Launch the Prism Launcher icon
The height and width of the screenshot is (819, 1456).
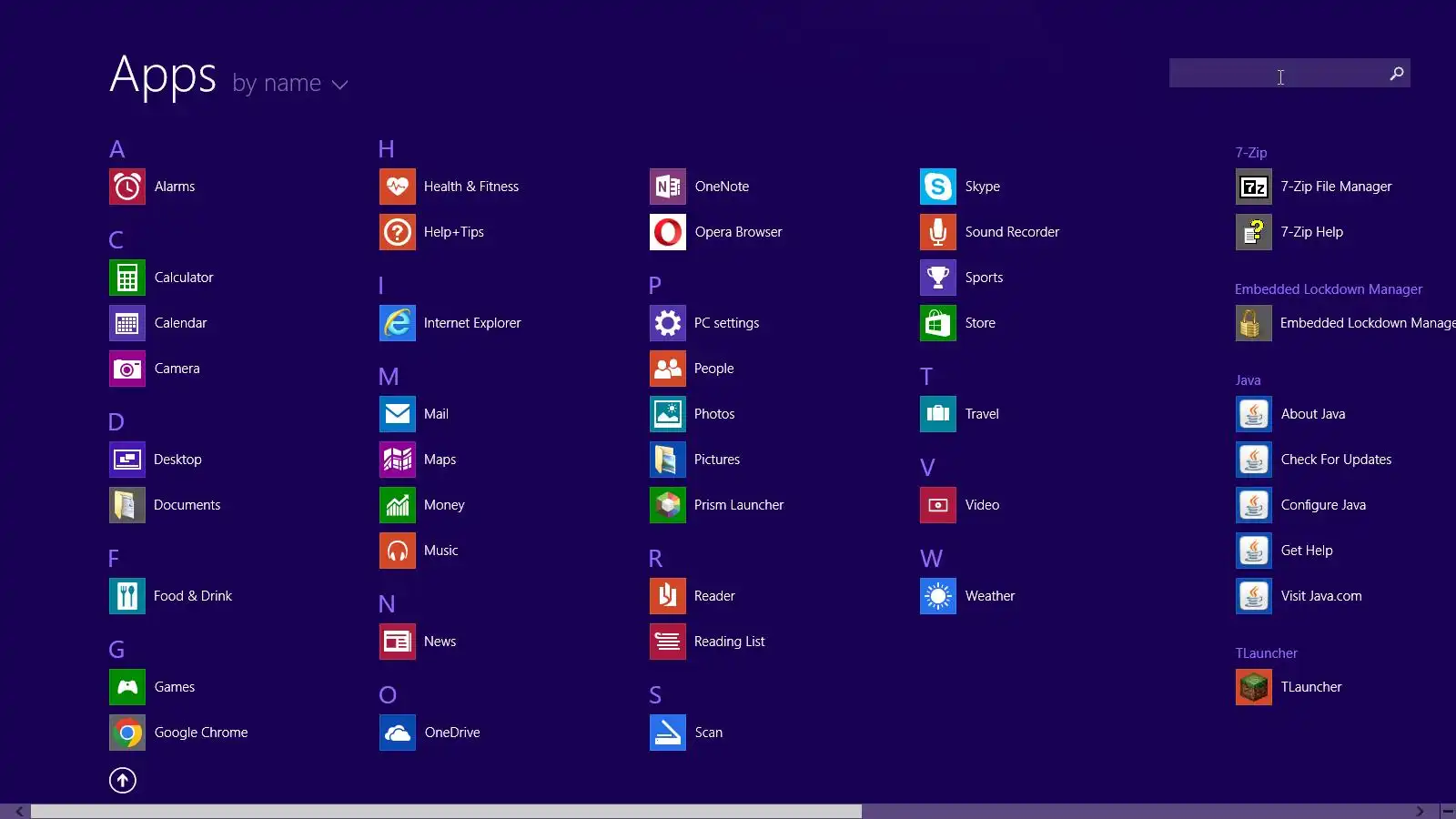[668, 505]
